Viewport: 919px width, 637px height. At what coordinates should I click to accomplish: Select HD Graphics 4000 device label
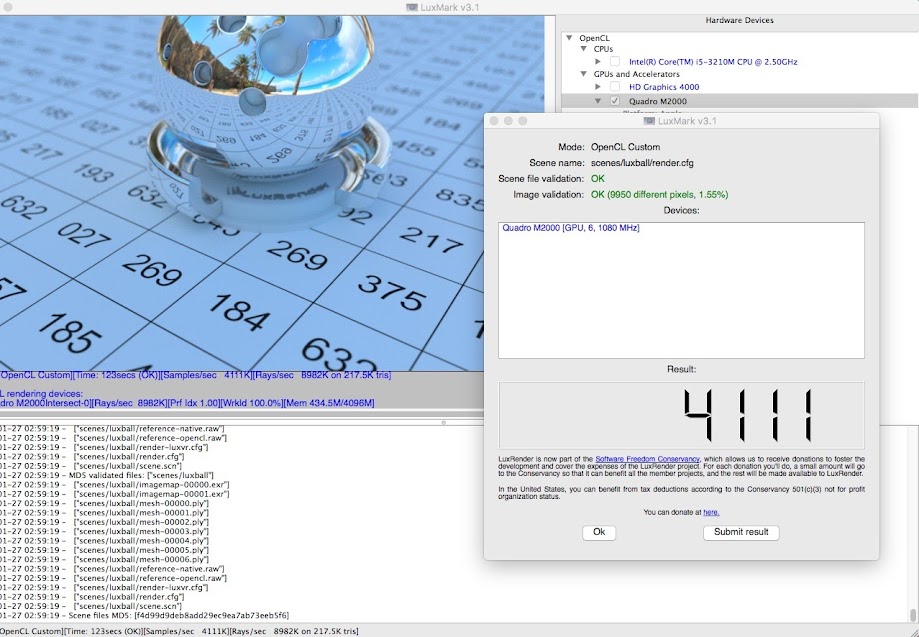pyautogui.click(x=664, y=87)
